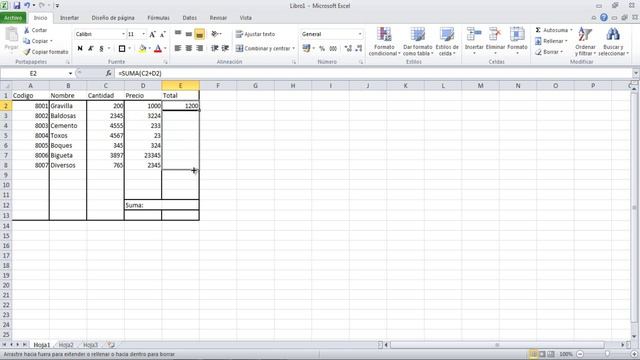Toggle bottom alignment button
The image size is (640, 360).
(x=199, y=34)
